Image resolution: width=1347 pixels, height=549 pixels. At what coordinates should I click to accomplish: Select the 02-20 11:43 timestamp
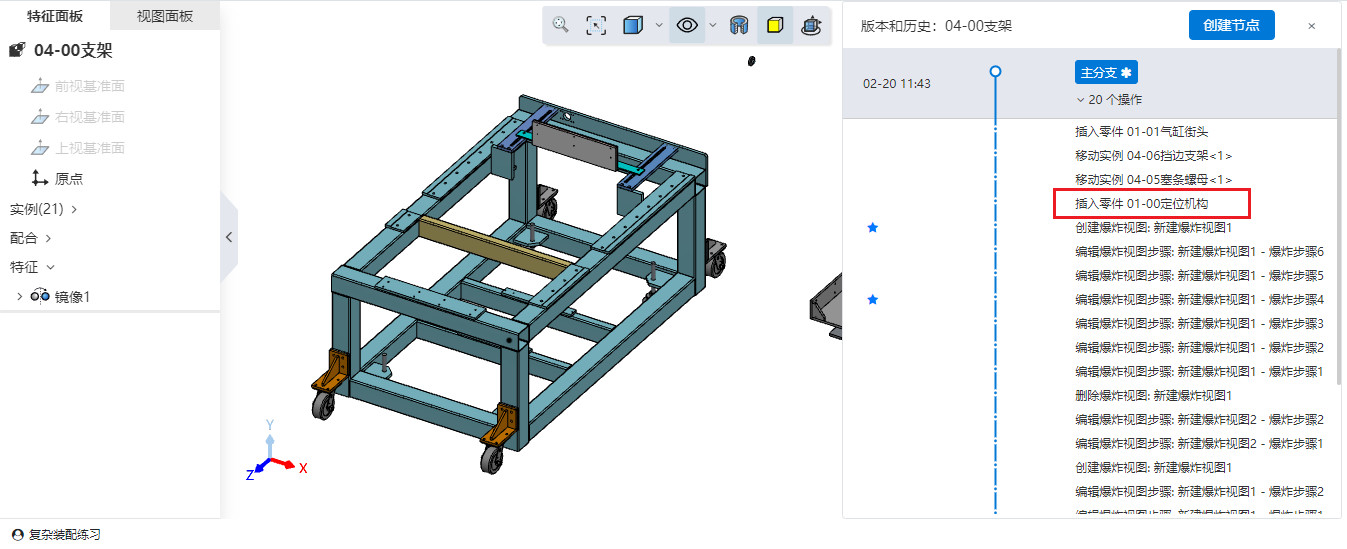(897, 84)
